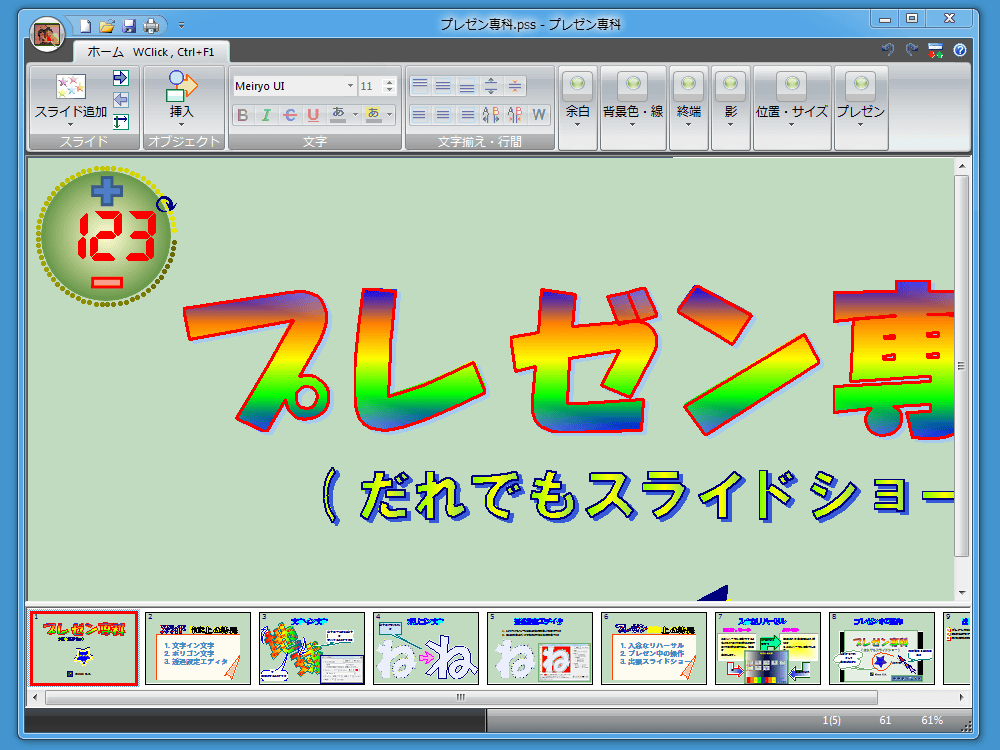This screenshot has height=750, width=1000.
Task: Click the 61% zoom value in status bar
Action: pos(932,721)
